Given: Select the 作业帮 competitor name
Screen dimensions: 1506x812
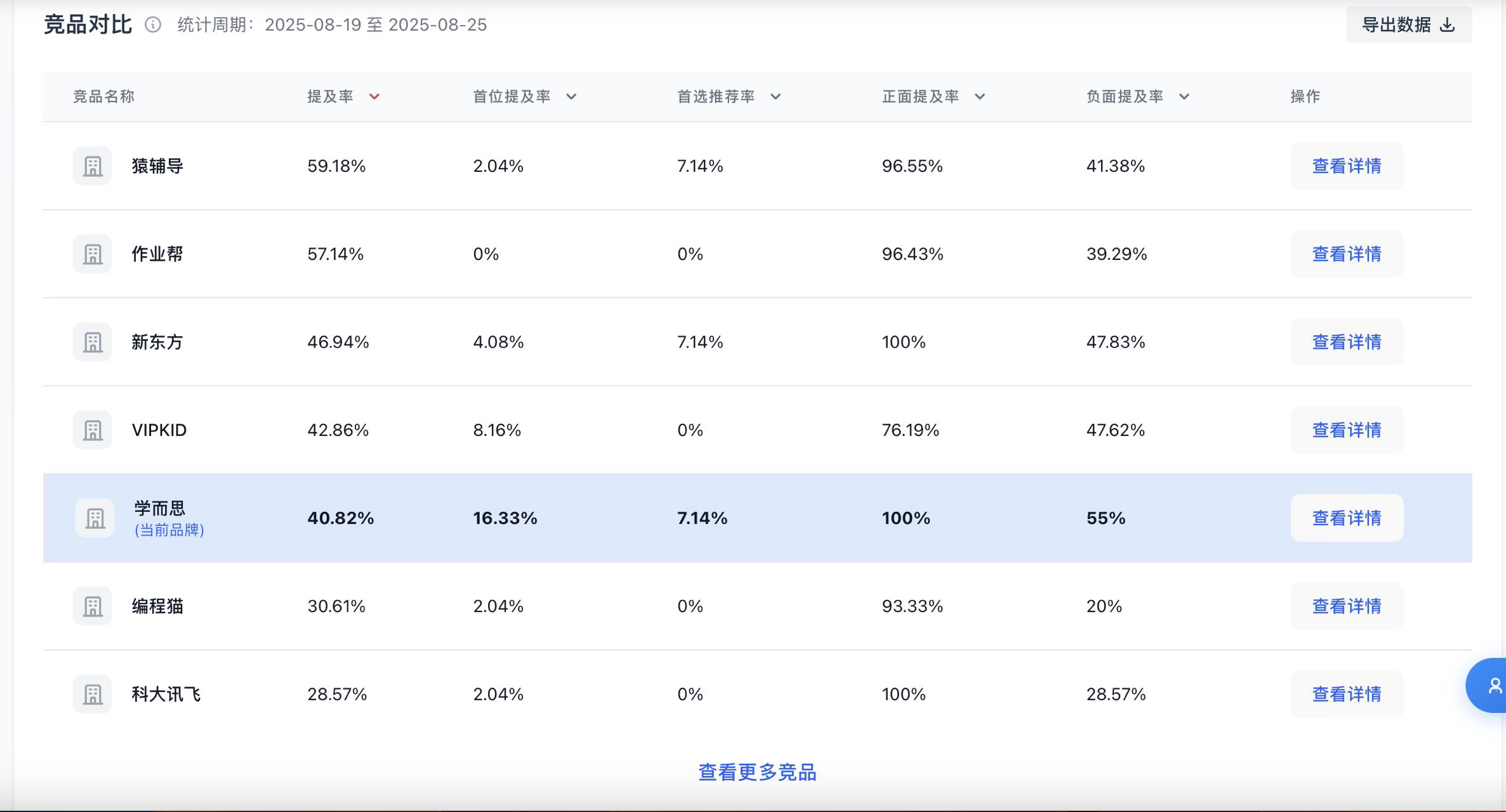Looking at the screenshot, I should [157, 254].
